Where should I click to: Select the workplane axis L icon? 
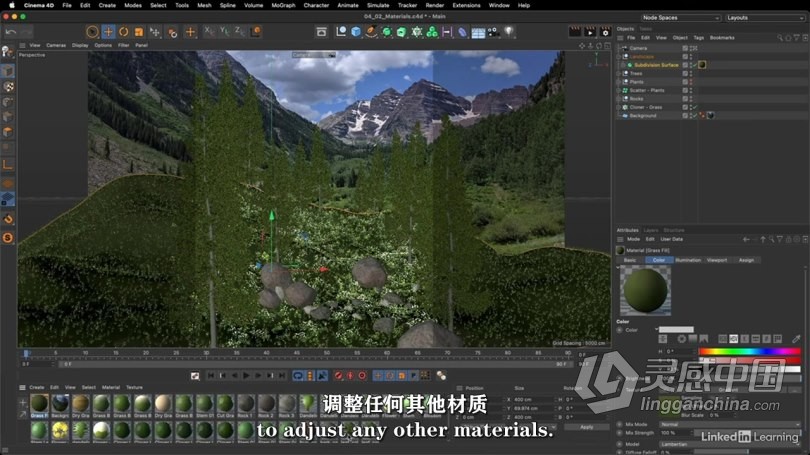8,165
